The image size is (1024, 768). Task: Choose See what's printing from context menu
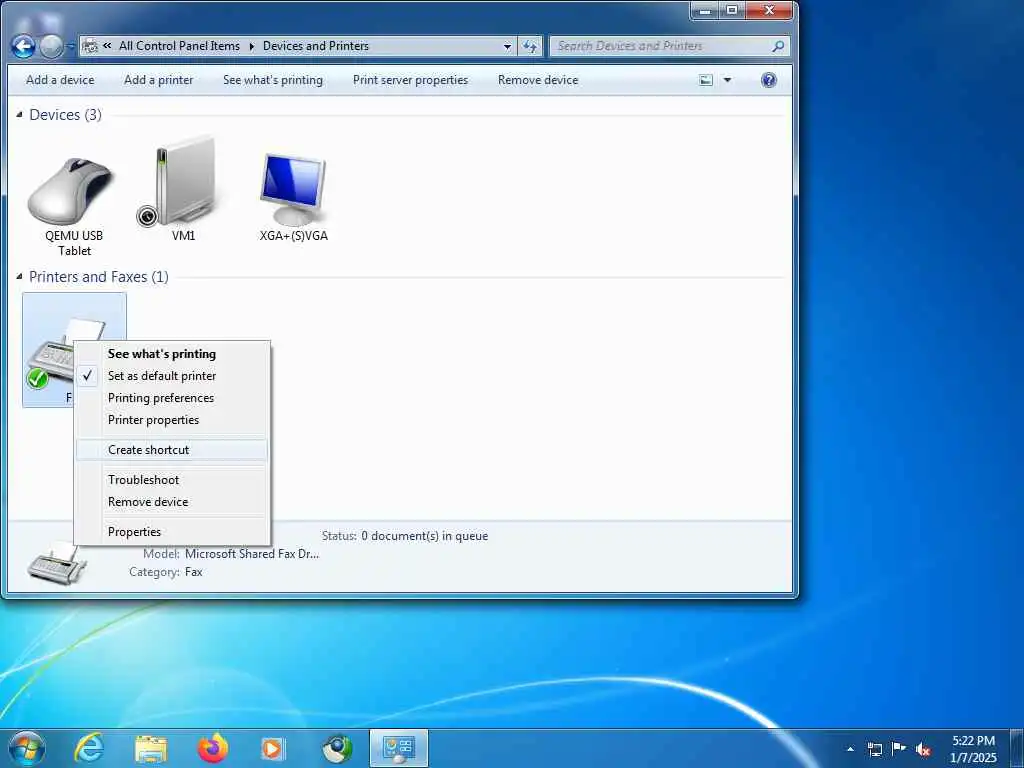click(171, 354)
